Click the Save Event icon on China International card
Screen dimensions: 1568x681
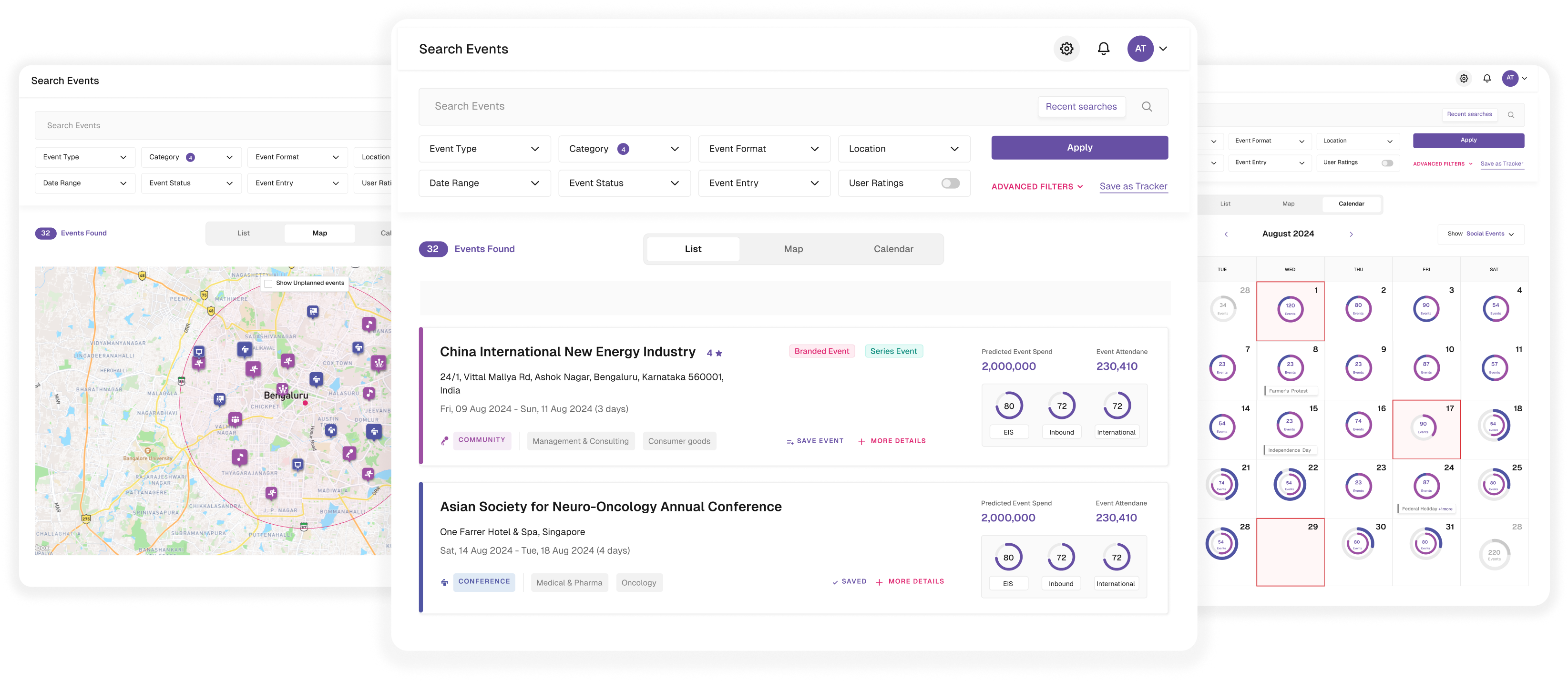click(x=790, y=442)
